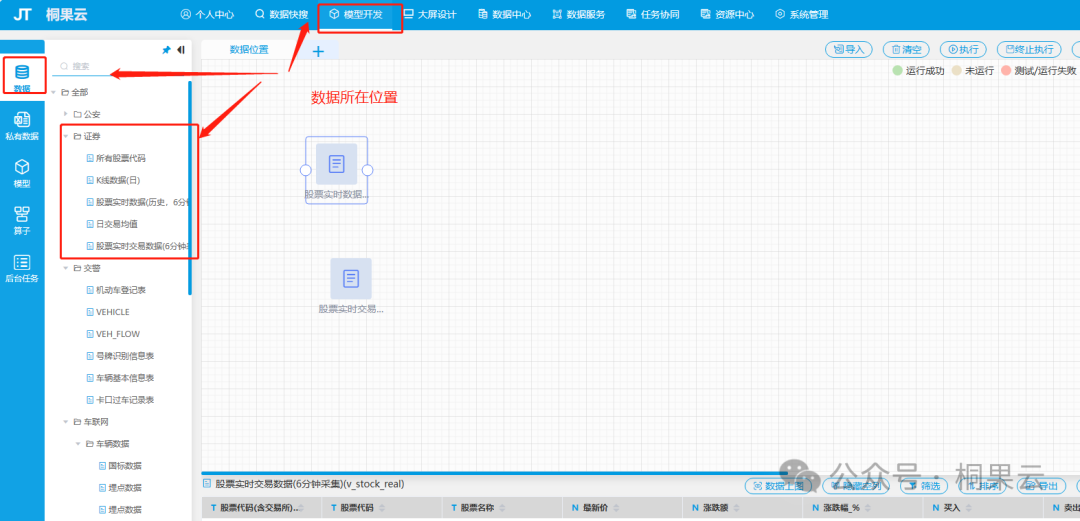Viewport: 1080px width, 521px height.
Task: Click the 清空 button
Action: 906,49
